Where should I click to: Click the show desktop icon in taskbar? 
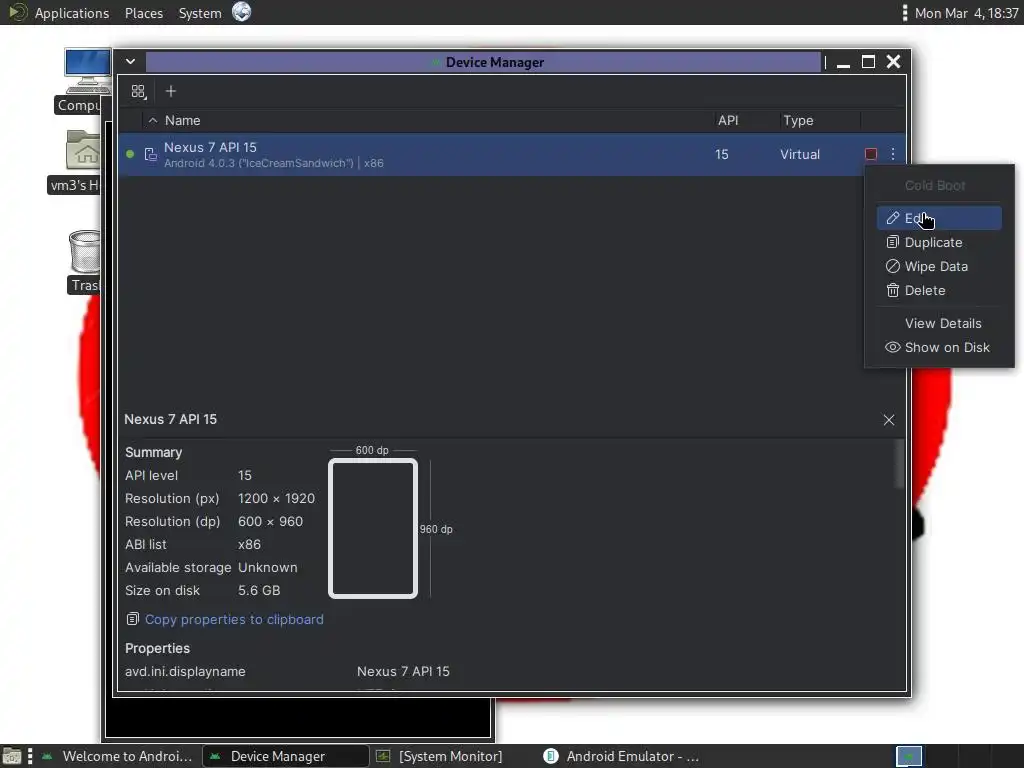[x=12, y=757]
